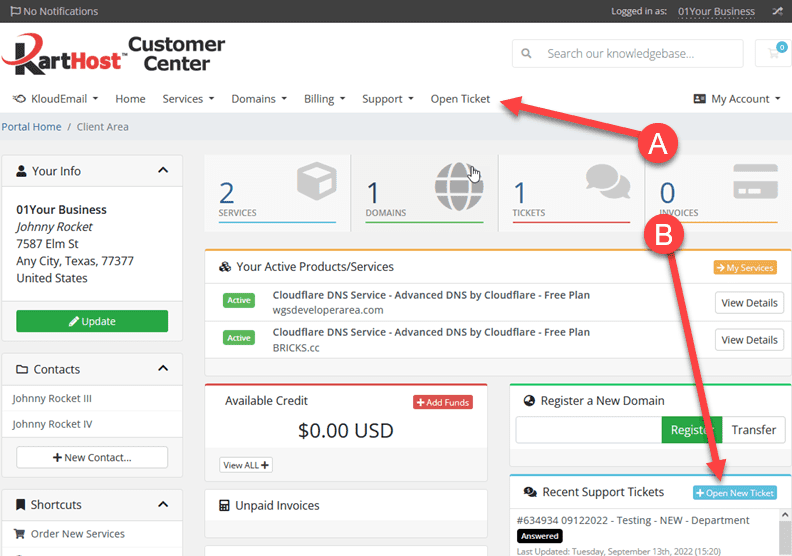The height and width of the screenshot is (556, 792).
Task: Expand the Domains menu
Action: (259, 99)
